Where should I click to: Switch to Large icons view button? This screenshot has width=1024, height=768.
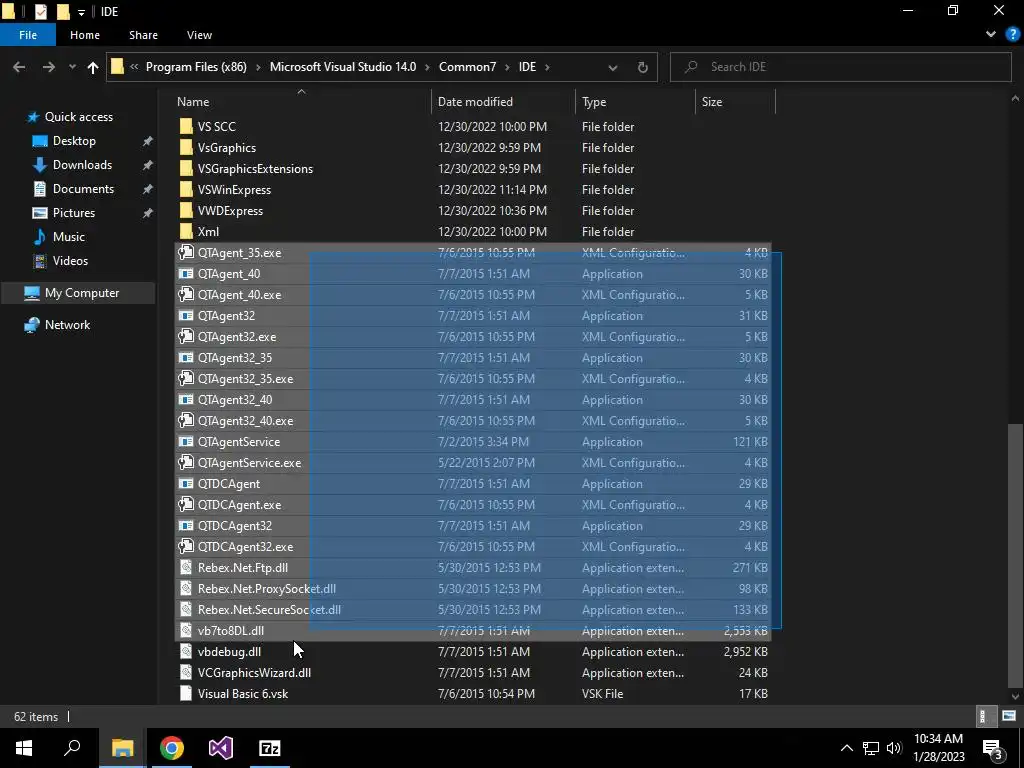[x=1009, y=716]
